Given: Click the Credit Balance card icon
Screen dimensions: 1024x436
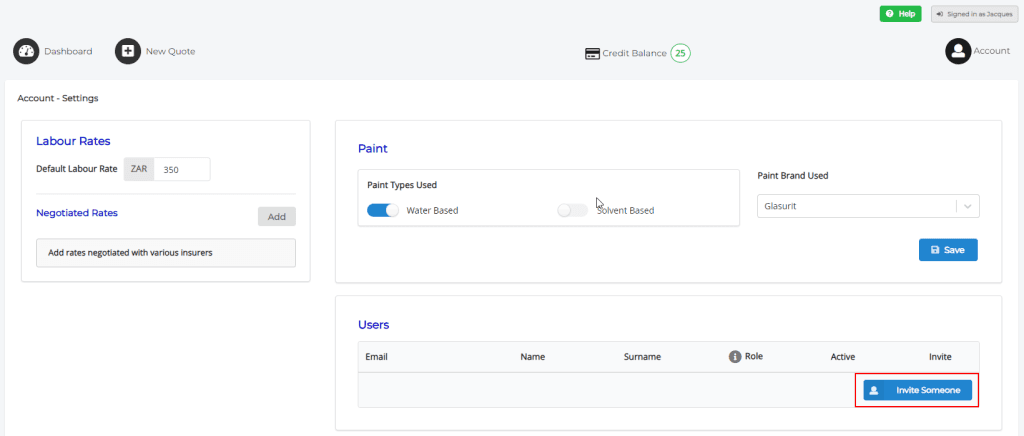Looking at the screenshot, I should point(592,53).
